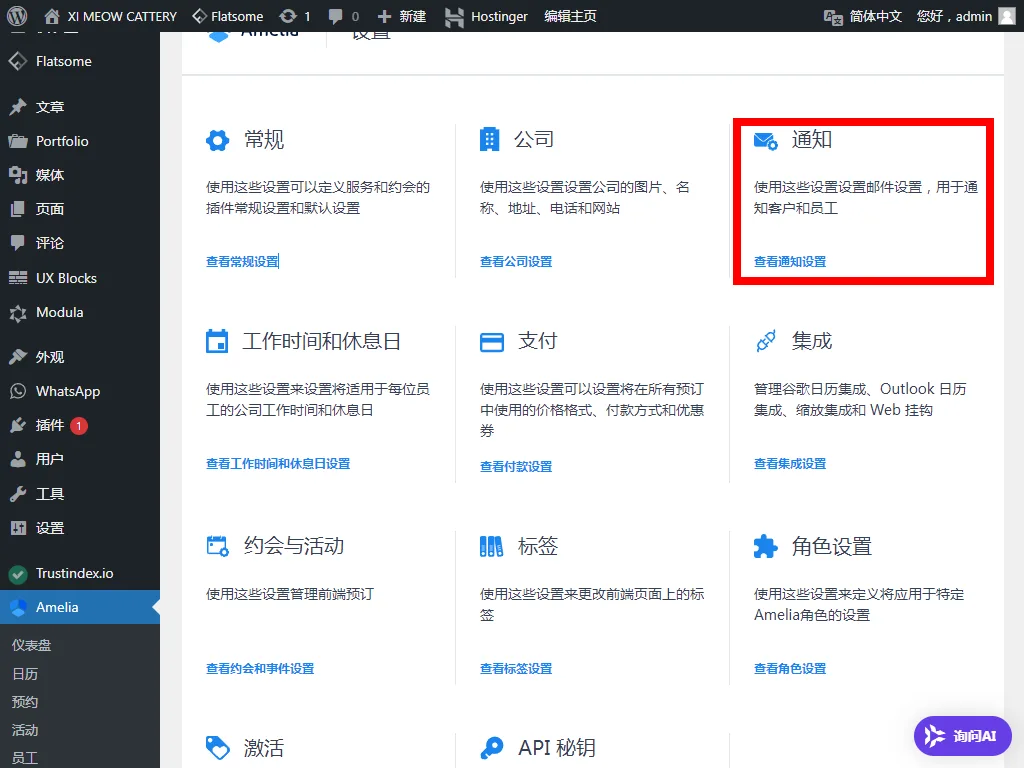Open the comments bubble in admin bar

coord(344,16)
